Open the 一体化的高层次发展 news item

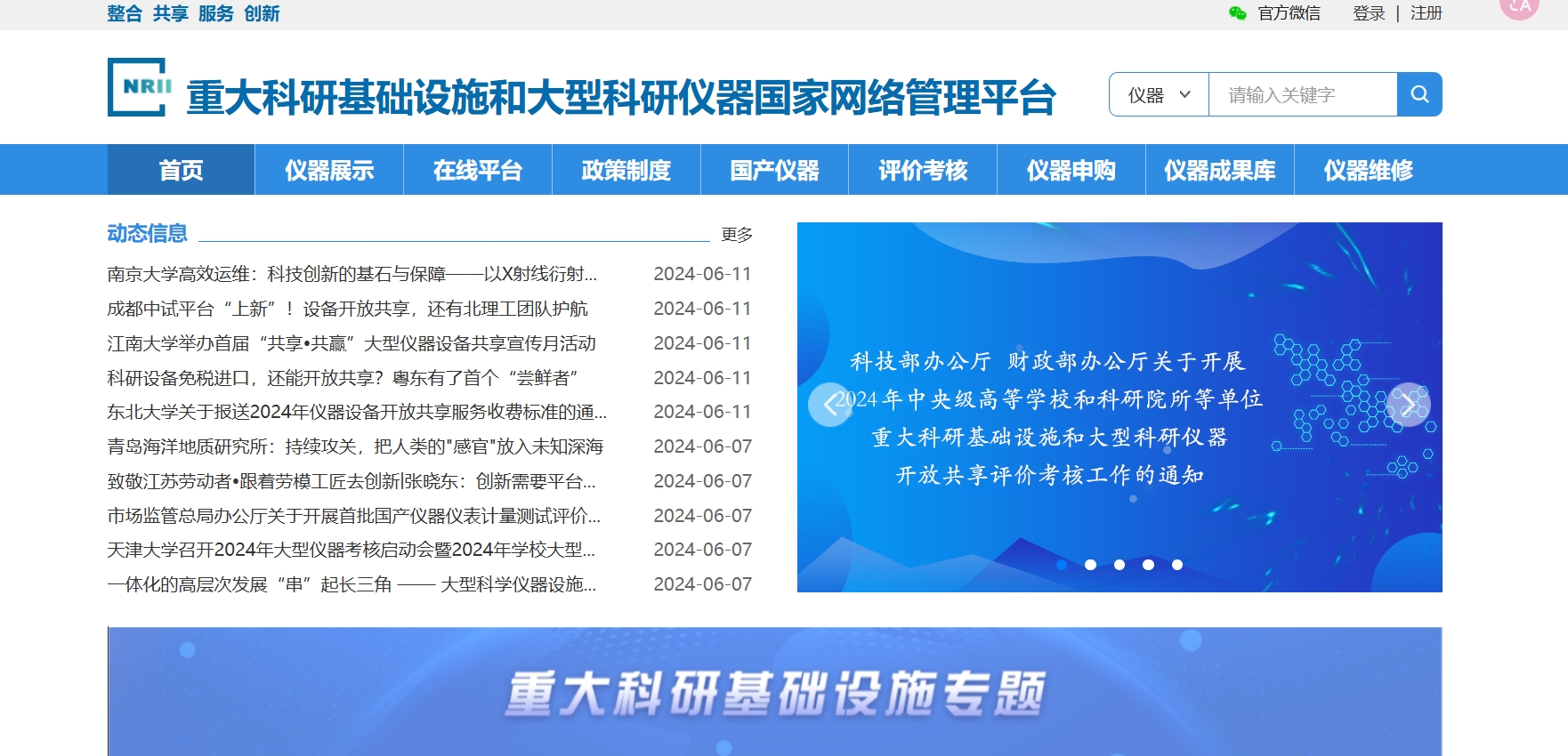pos(352,584)
